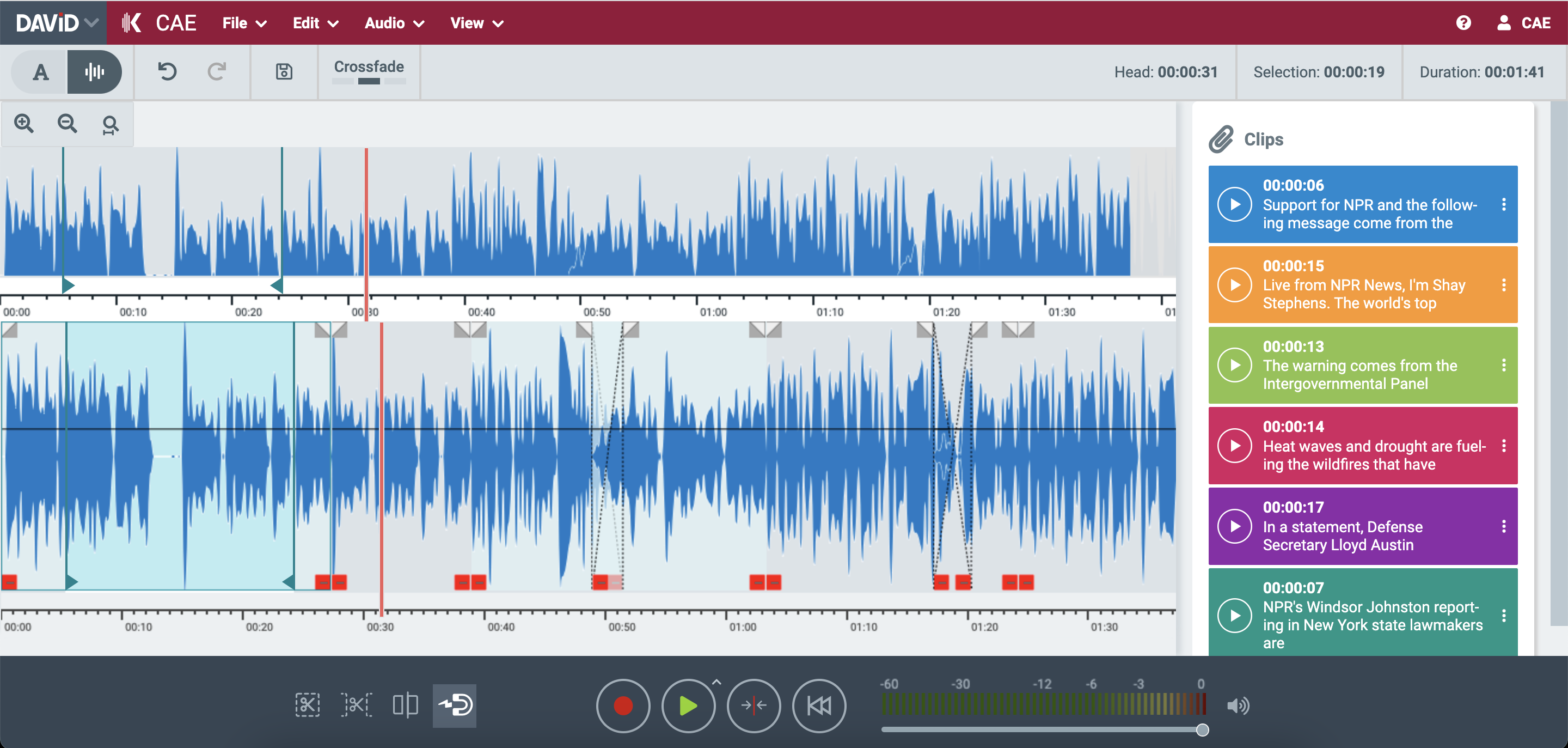Click the volume slider handle
Screen dimensions: 1568x748
1202,729
